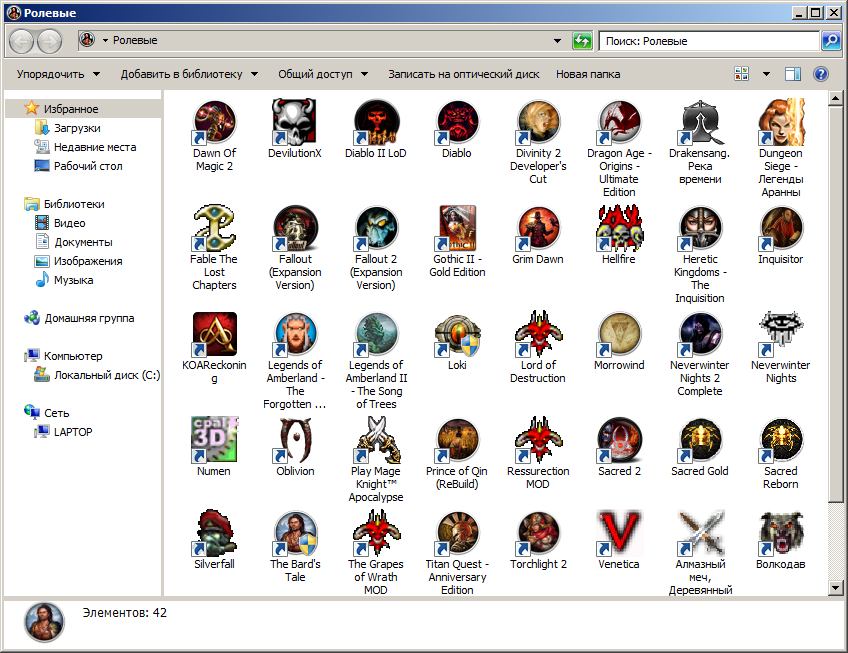Image resolution: width=848 pixels, height=653 pixels.
Task: Refresh the folder with green arrows button
Action: click(x=582, y=41)
